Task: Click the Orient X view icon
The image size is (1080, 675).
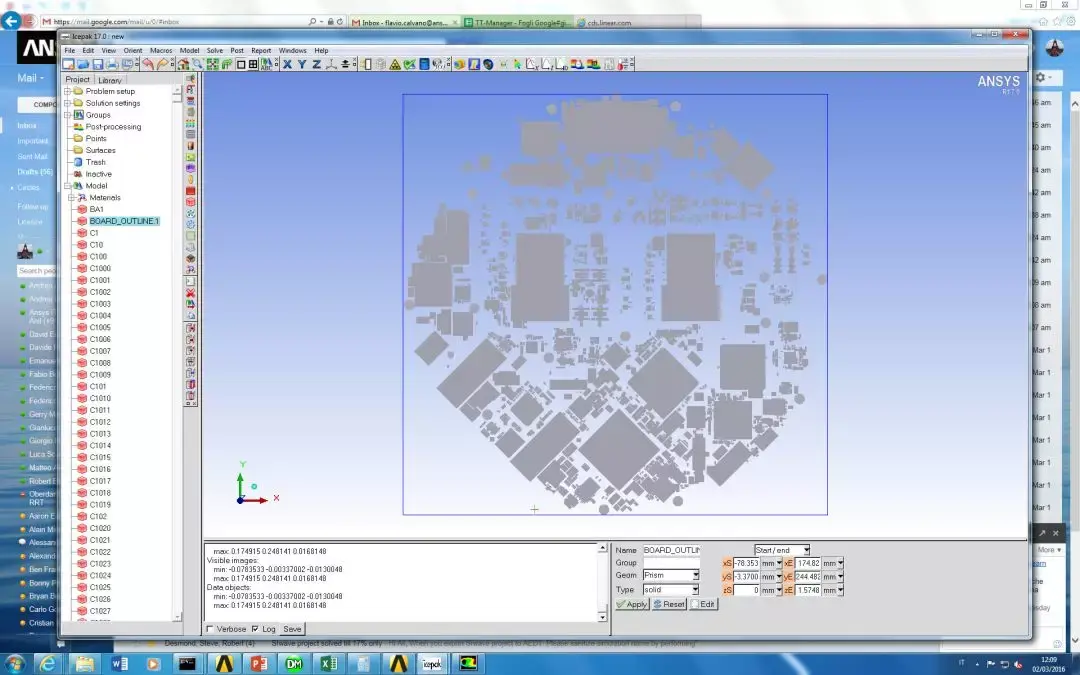Action: pyautogui.click(x=287, y=64)
